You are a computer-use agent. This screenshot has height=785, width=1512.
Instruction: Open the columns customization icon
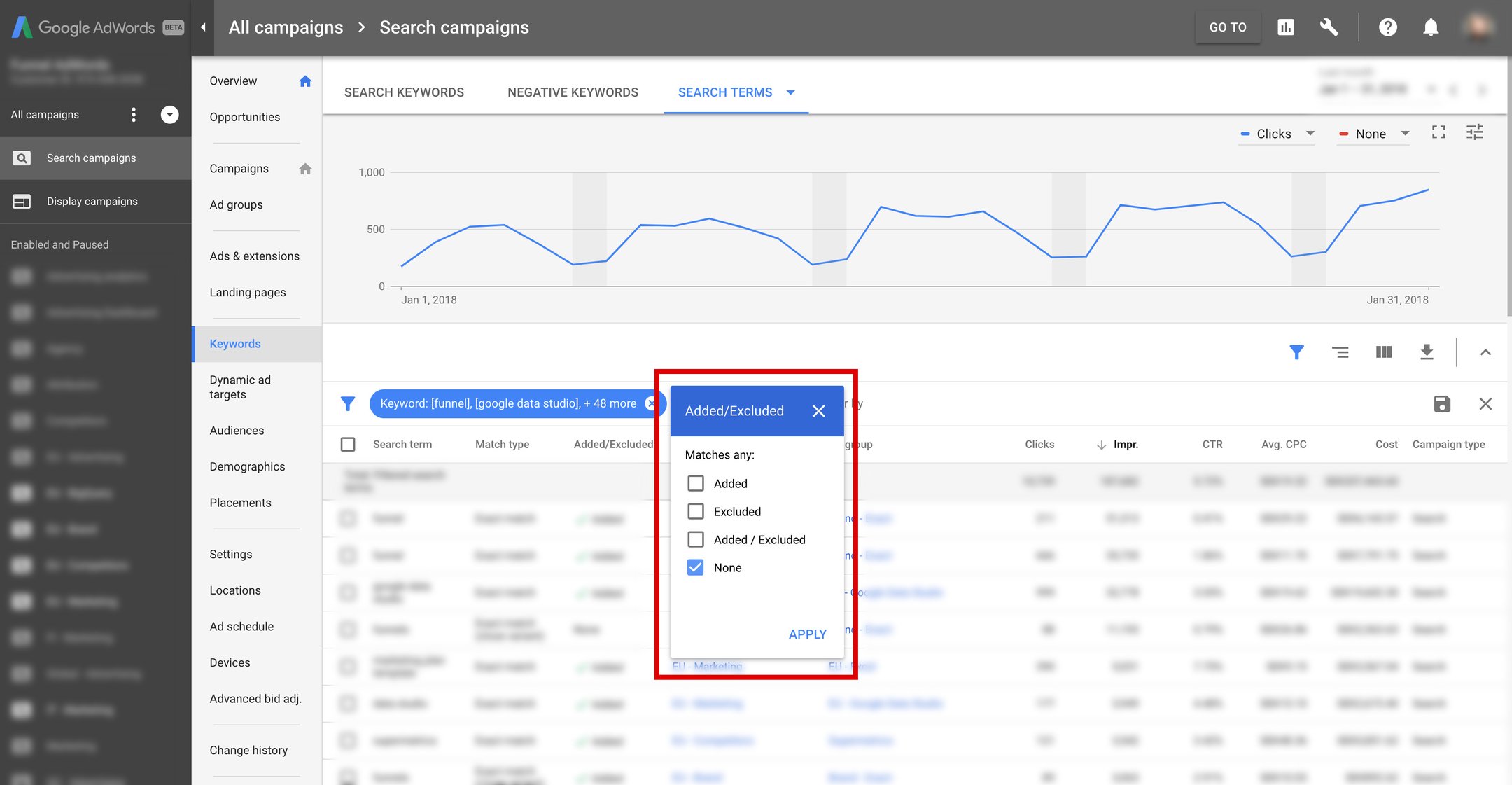tap(1384, 352)
